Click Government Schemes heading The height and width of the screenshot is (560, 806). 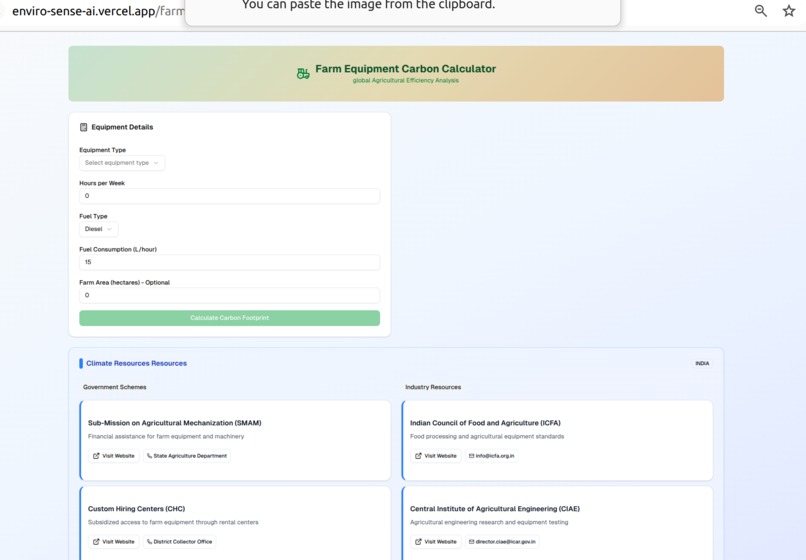click(x=115, y=387)
